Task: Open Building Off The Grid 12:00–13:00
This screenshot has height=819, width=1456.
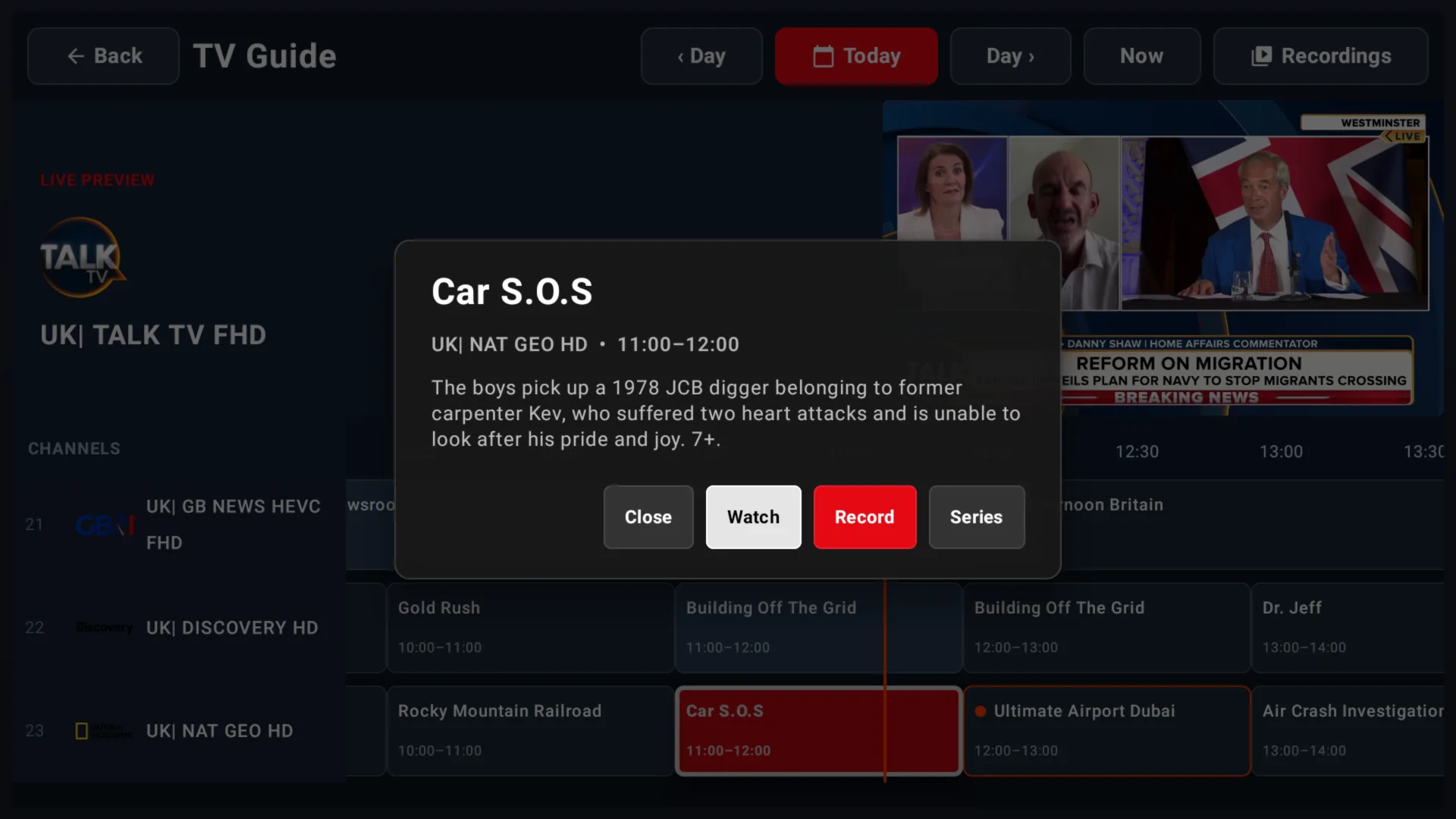Action: click(1107, 628)
